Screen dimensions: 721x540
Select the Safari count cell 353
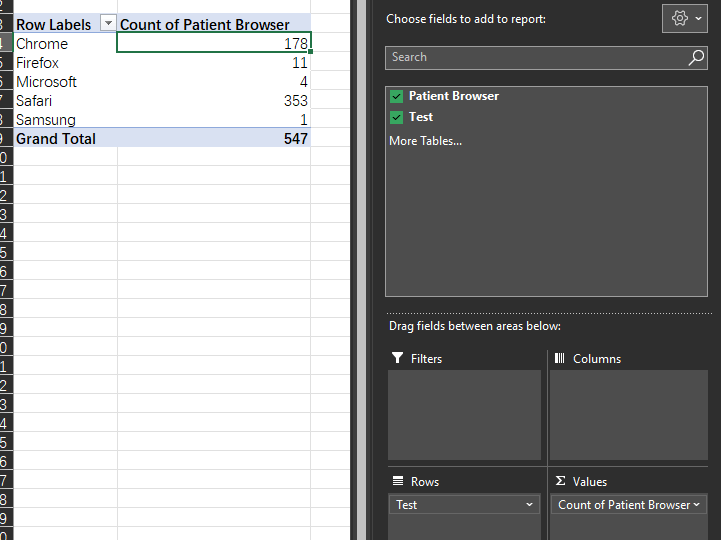(214, 100)
